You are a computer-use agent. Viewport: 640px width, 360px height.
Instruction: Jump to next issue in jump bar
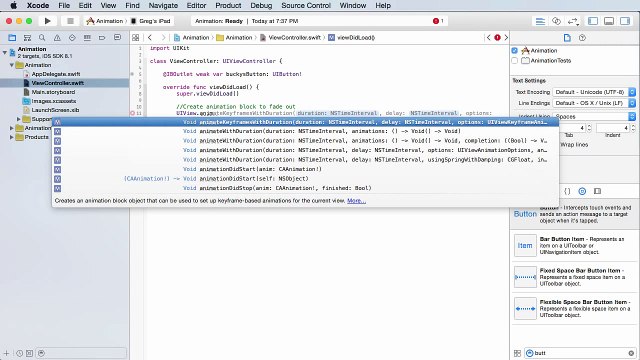point(506,38)
